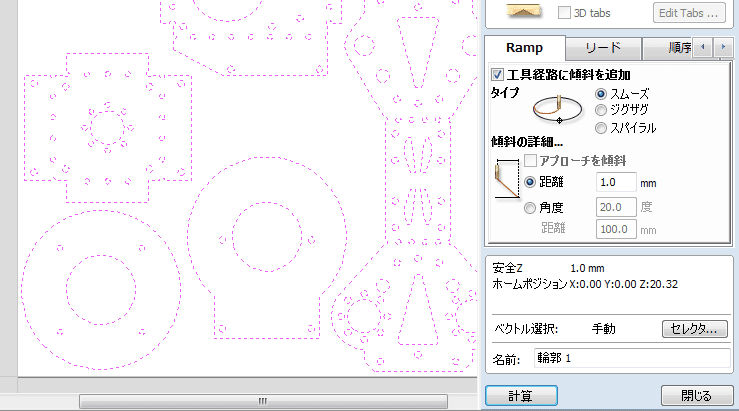The image size is (739, 411).
Task: Click the 計算 calculate button
Action: pyautogui.click(x=521, y=395)
